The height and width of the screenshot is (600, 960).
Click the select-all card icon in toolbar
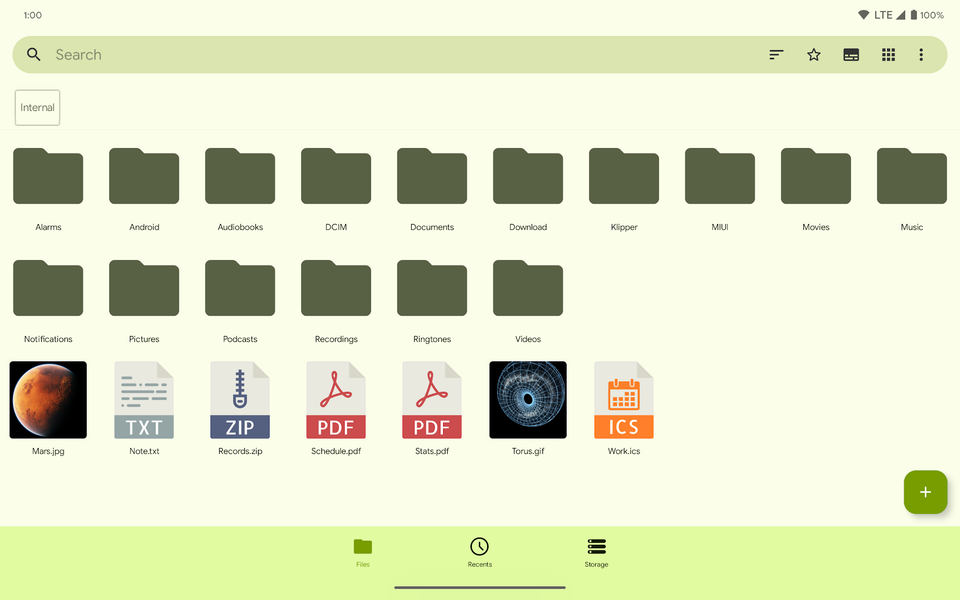click(x=851, y=55)
